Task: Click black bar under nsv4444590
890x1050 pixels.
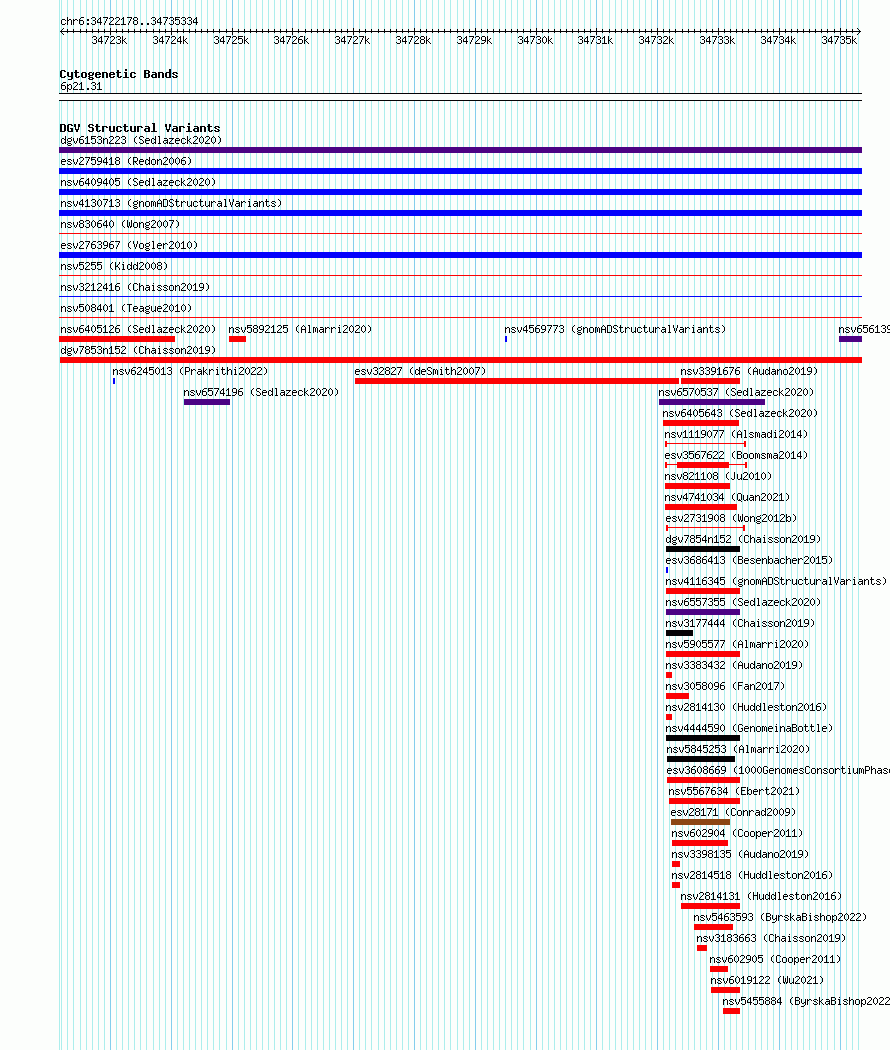Action: [x=703, y=738]
